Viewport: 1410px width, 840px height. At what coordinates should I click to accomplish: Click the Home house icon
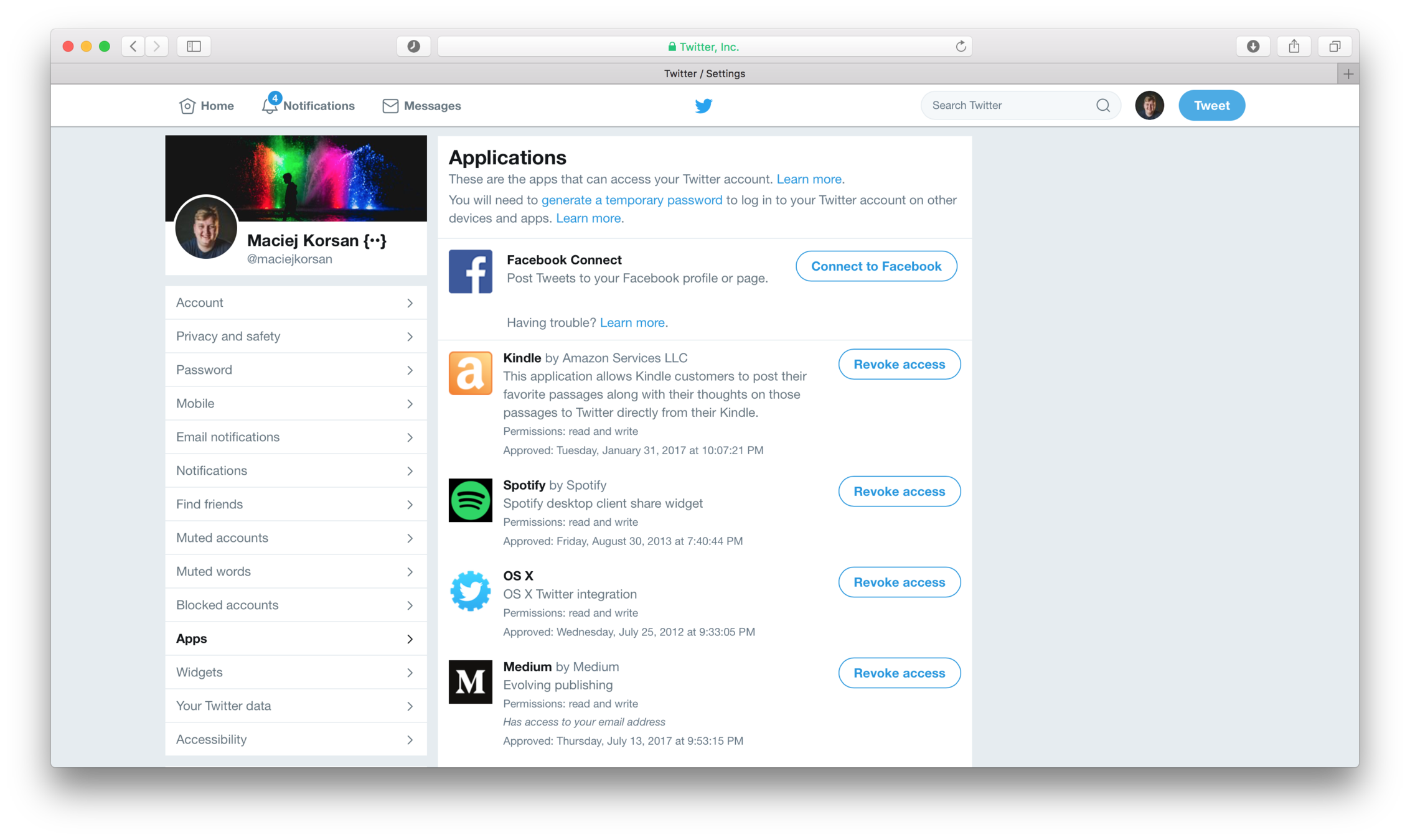[187, 106]
